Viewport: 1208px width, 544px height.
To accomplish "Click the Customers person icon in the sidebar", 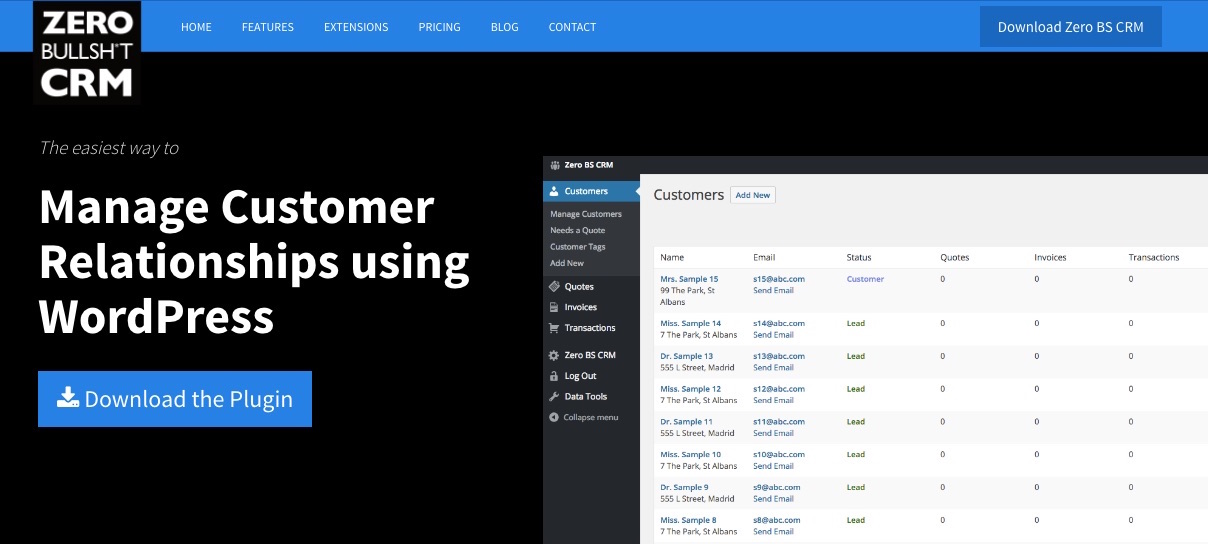I will [554, 191].
